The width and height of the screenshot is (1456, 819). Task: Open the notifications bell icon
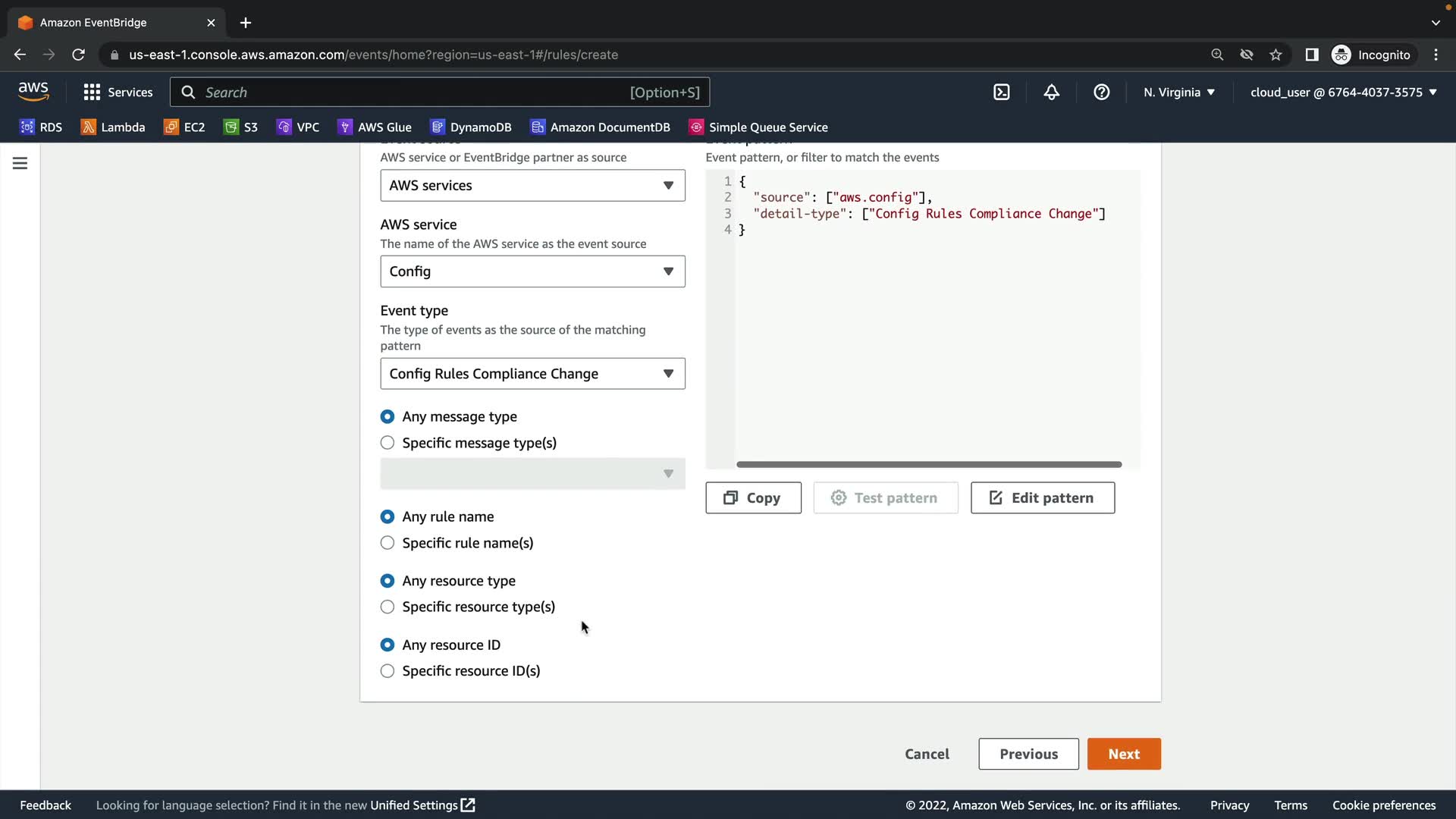click(1051, 93)
